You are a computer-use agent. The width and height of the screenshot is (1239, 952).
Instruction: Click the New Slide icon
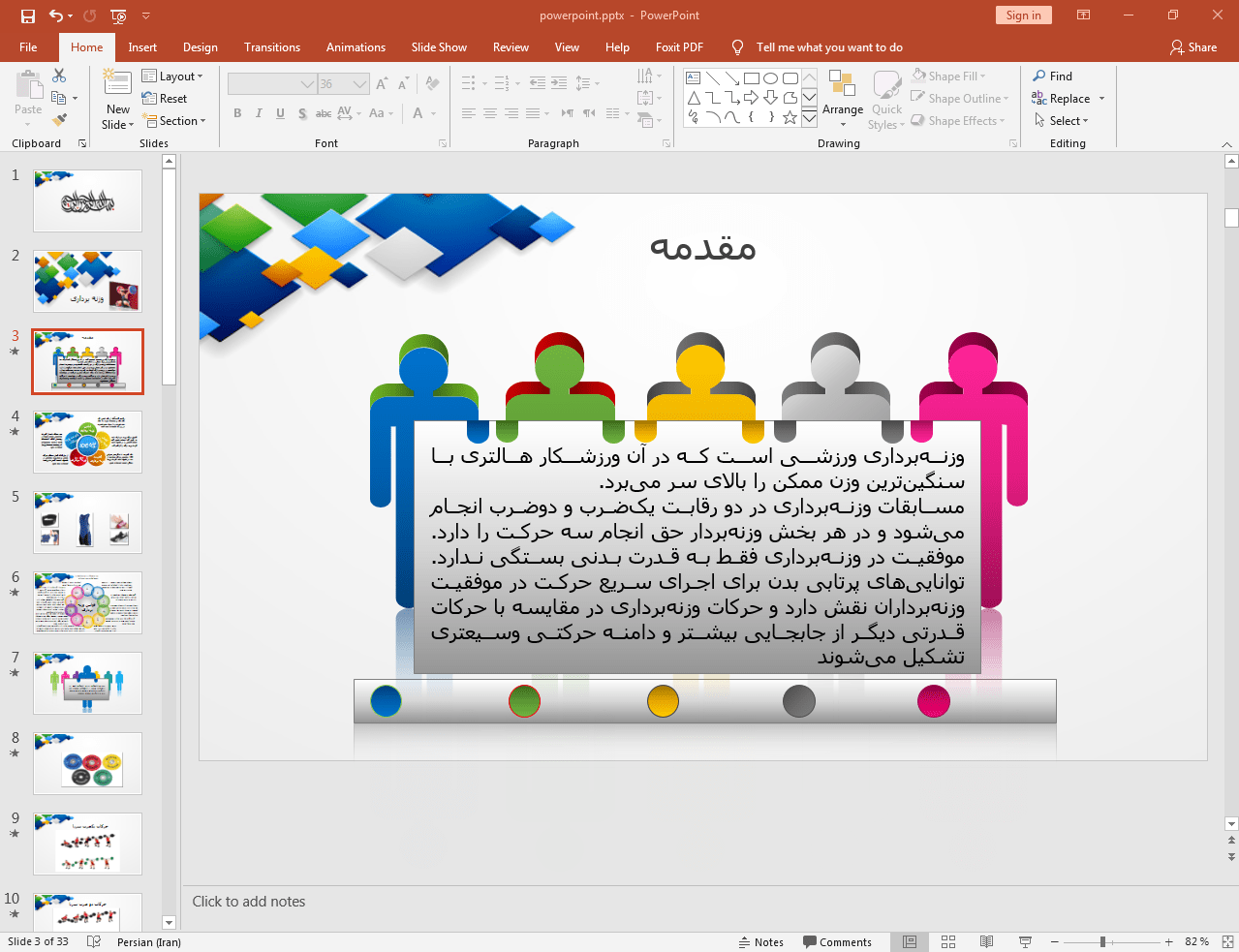pyautogui.click(x=117, y=83)
